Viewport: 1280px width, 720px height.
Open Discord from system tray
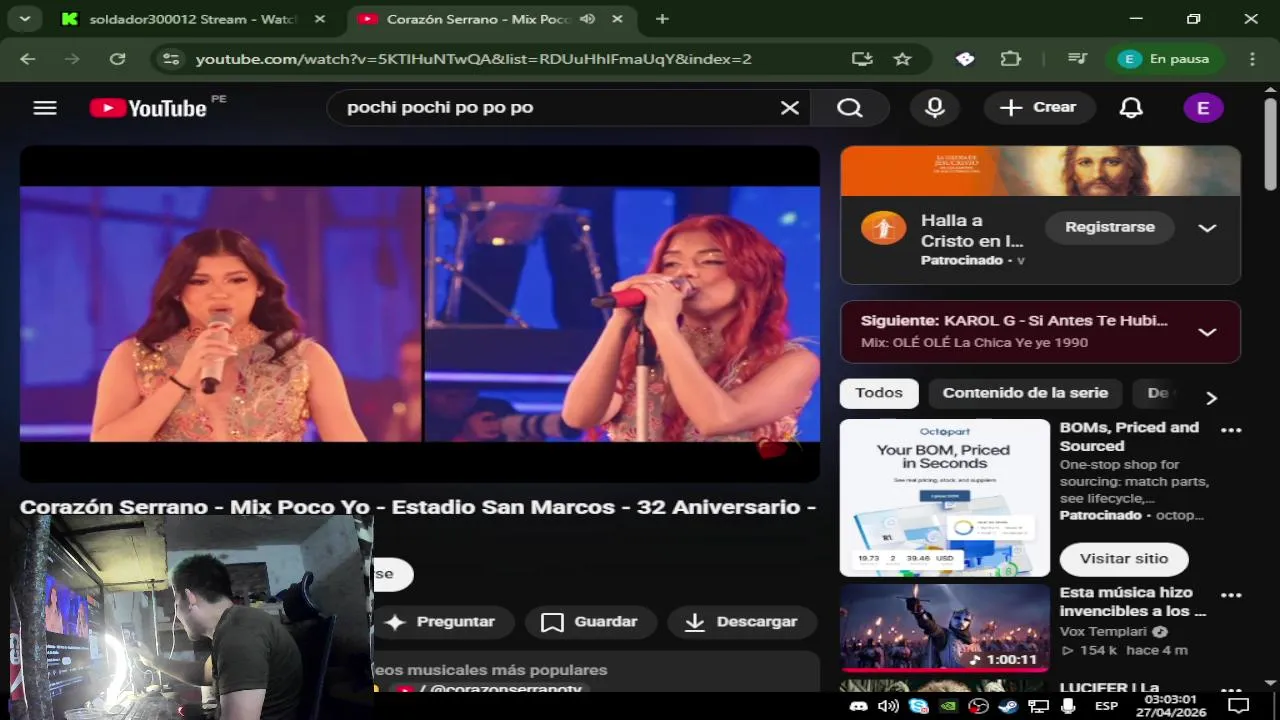coord(858,706)
